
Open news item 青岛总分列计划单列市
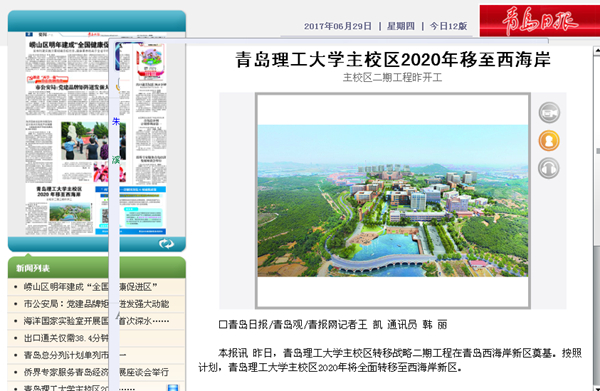tap(75, 355)
